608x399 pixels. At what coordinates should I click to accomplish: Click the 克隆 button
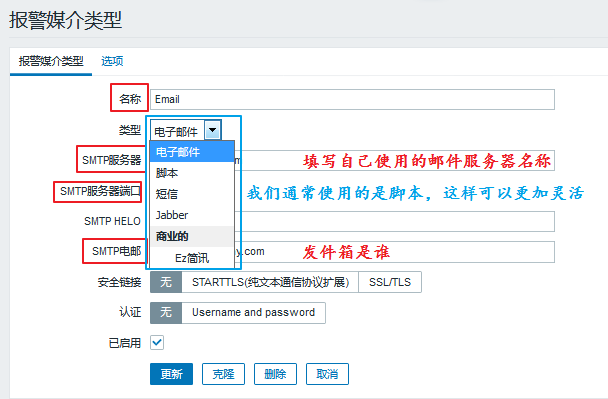coord(223,374)
